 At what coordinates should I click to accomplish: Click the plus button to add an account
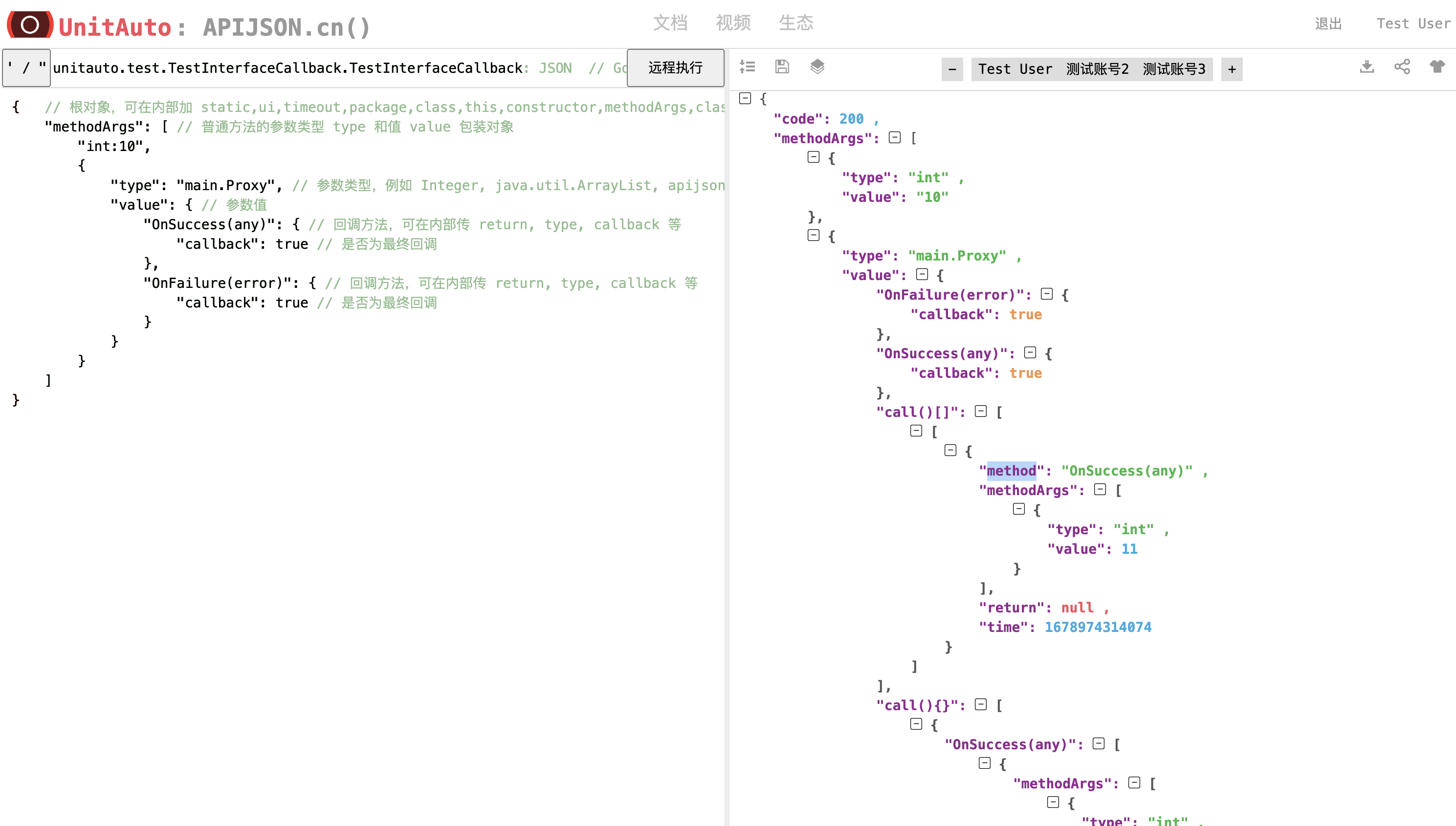point(1232,69)
